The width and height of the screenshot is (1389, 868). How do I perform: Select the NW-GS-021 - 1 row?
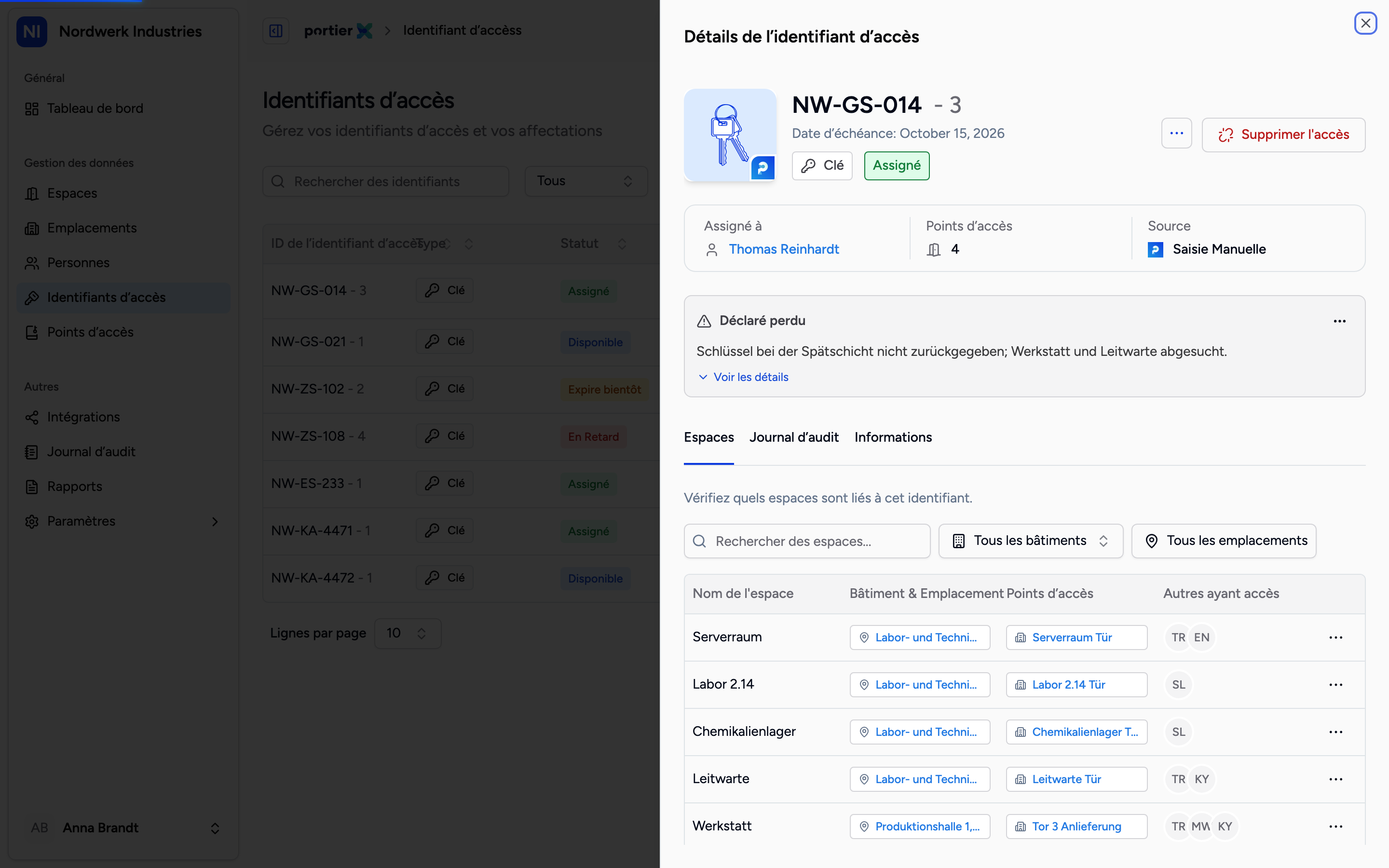tap(461, 342)
